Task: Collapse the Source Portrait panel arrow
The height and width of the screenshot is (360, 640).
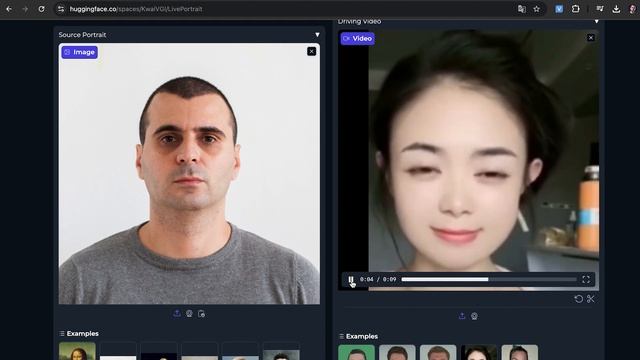Action: (317, 35)
